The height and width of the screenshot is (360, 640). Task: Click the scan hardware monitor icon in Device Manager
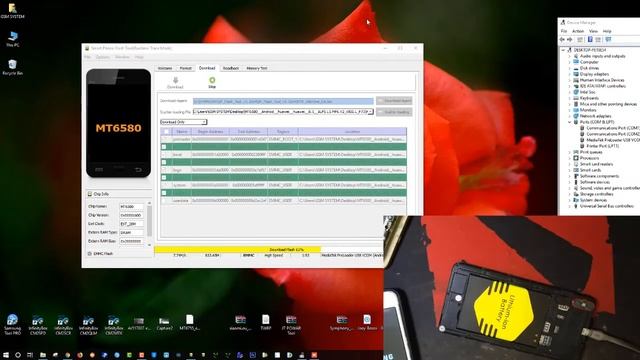609,40
